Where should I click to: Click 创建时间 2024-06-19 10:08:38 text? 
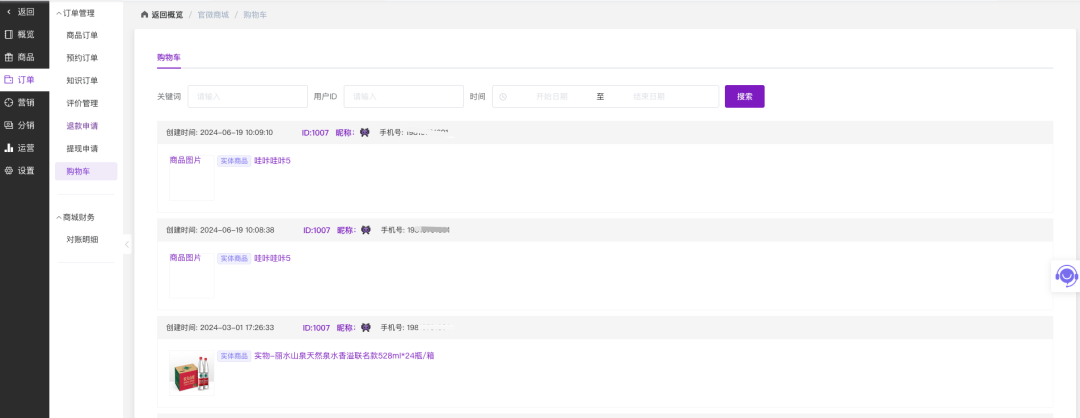pos(220,230)
